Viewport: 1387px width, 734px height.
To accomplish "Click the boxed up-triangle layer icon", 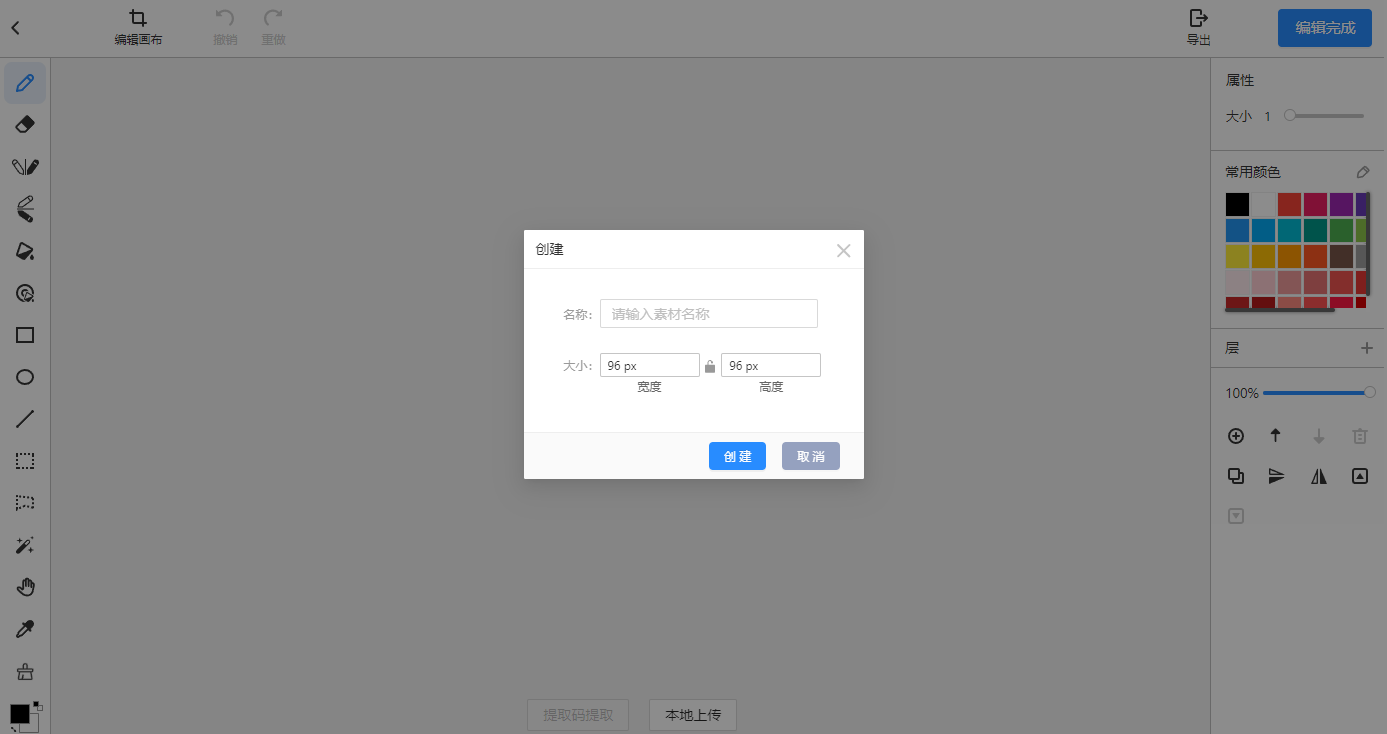I will tap(1360, 476).
